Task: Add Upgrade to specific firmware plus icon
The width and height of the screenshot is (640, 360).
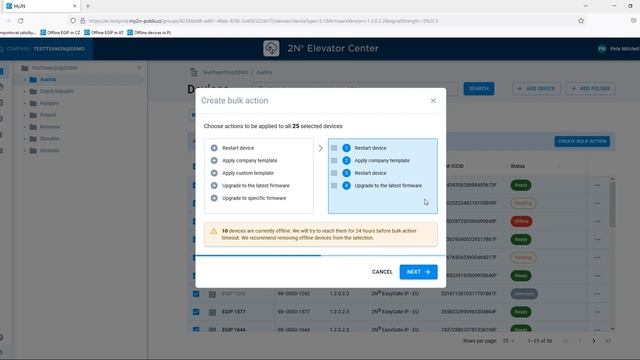Action: point(214,198)
